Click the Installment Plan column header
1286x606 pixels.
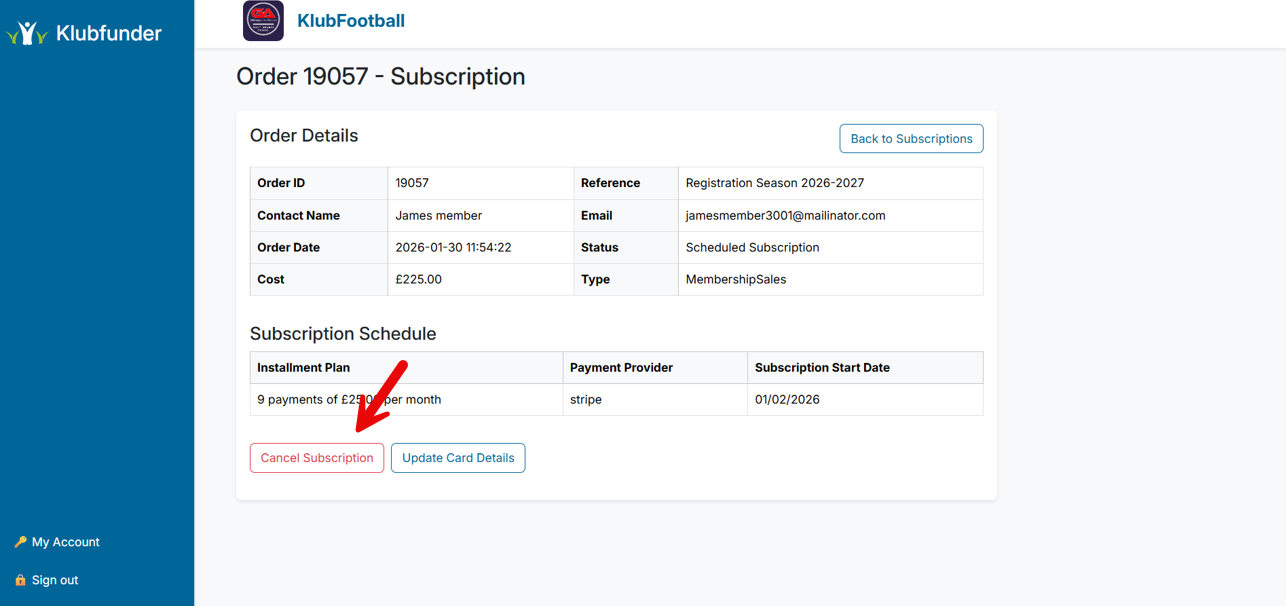(x=304, y=368)
